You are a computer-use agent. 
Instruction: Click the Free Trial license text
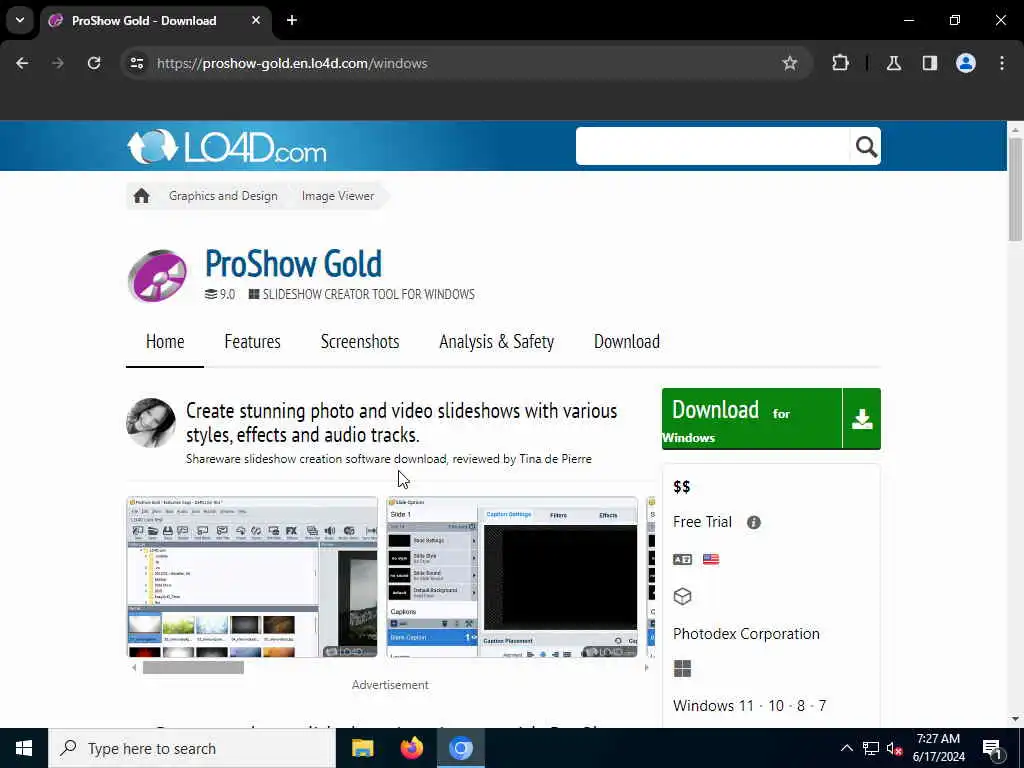point(702,522)
